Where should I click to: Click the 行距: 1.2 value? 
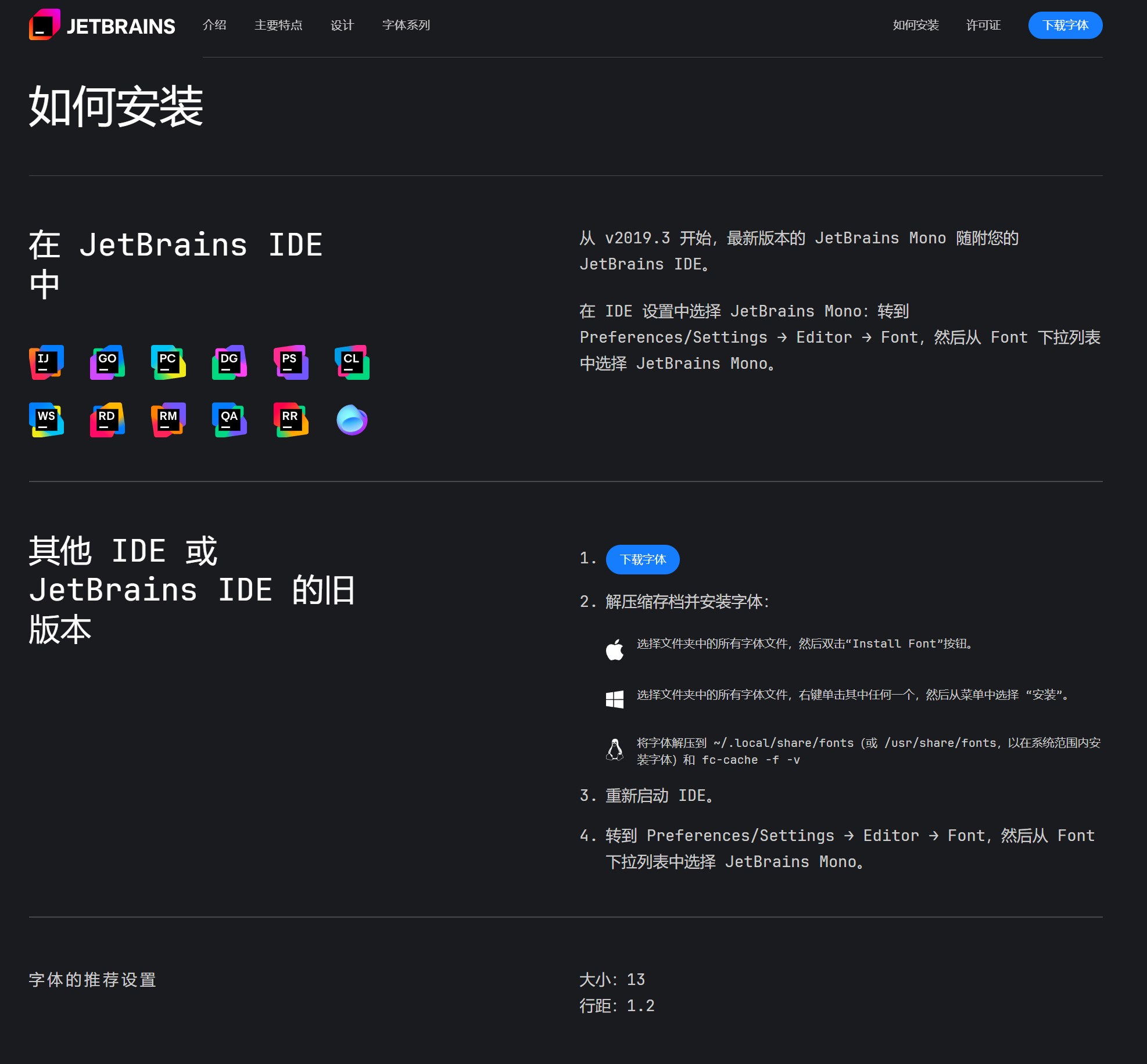click(617, 1006)
